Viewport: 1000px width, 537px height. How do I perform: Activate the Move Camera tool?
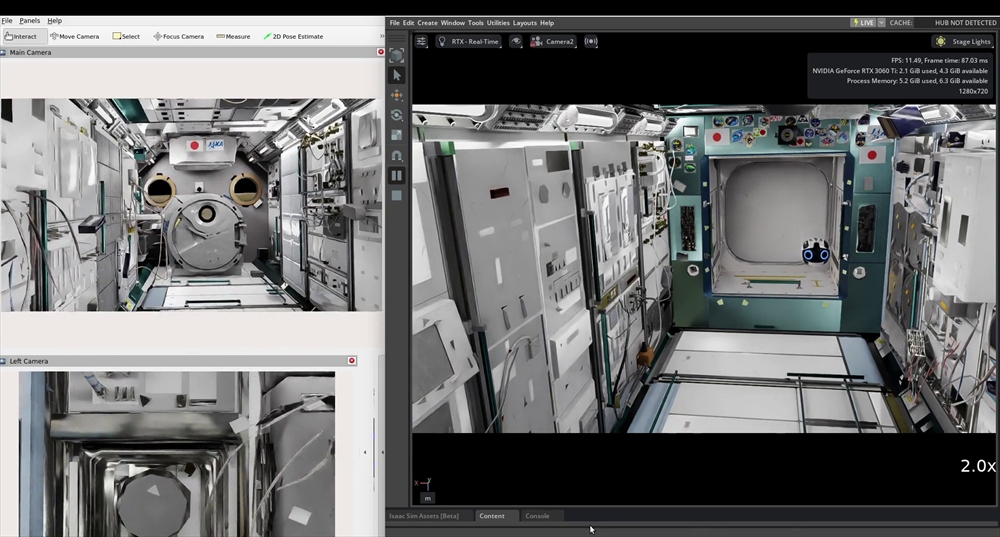coord(75,36)
